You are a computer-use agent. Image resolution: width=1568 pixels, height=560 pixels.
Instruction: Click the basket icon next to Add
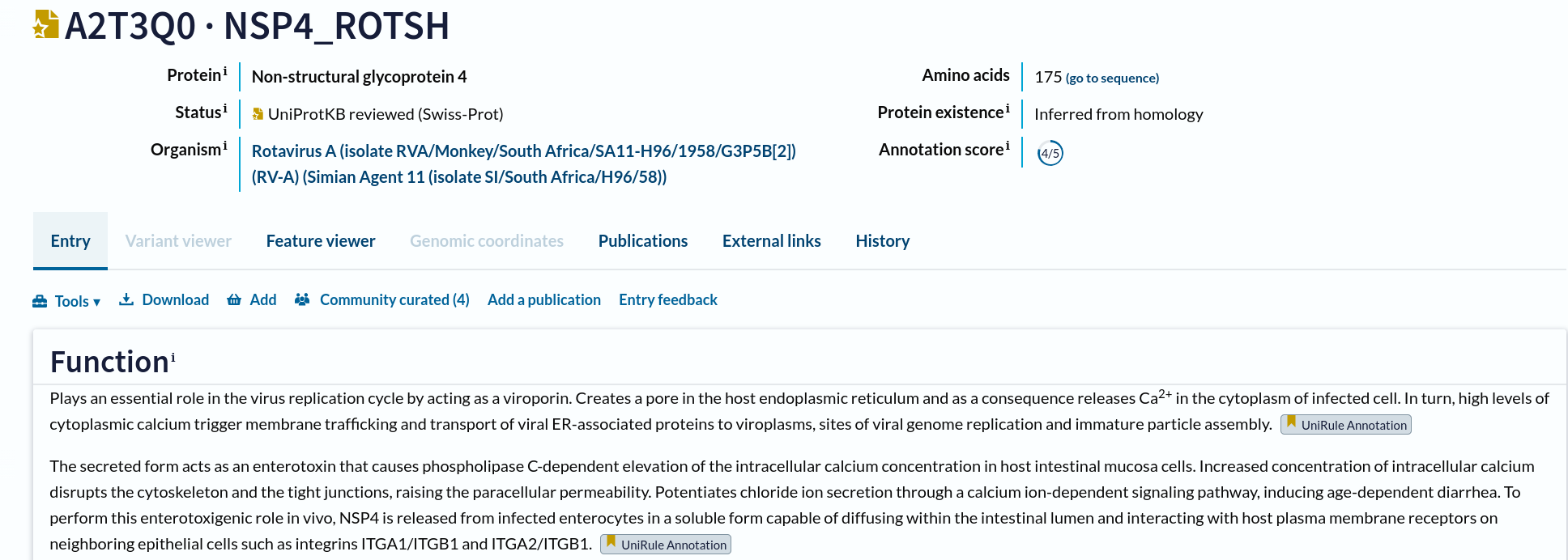pyautogui.click(x=234, y=299)
